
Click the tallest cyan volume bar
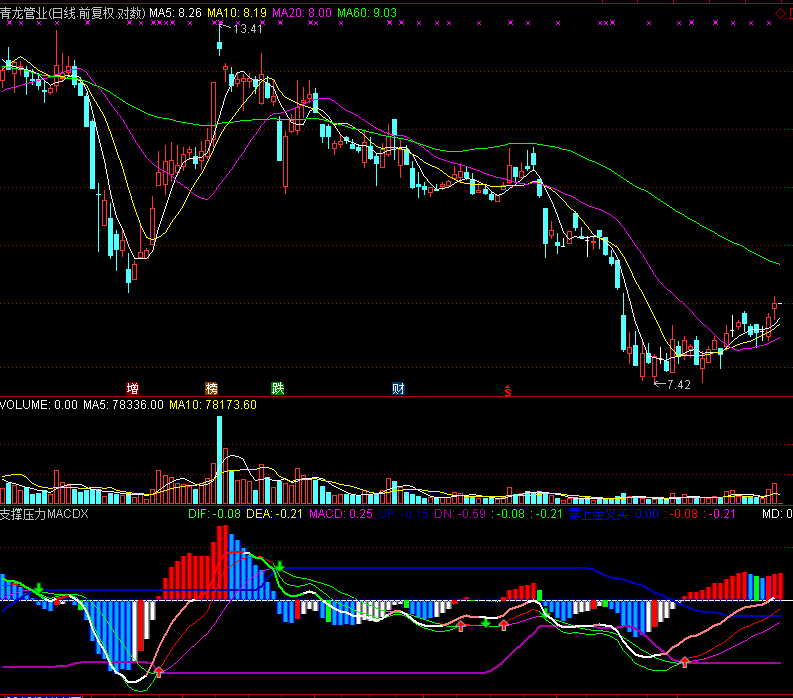pos(219,460)
